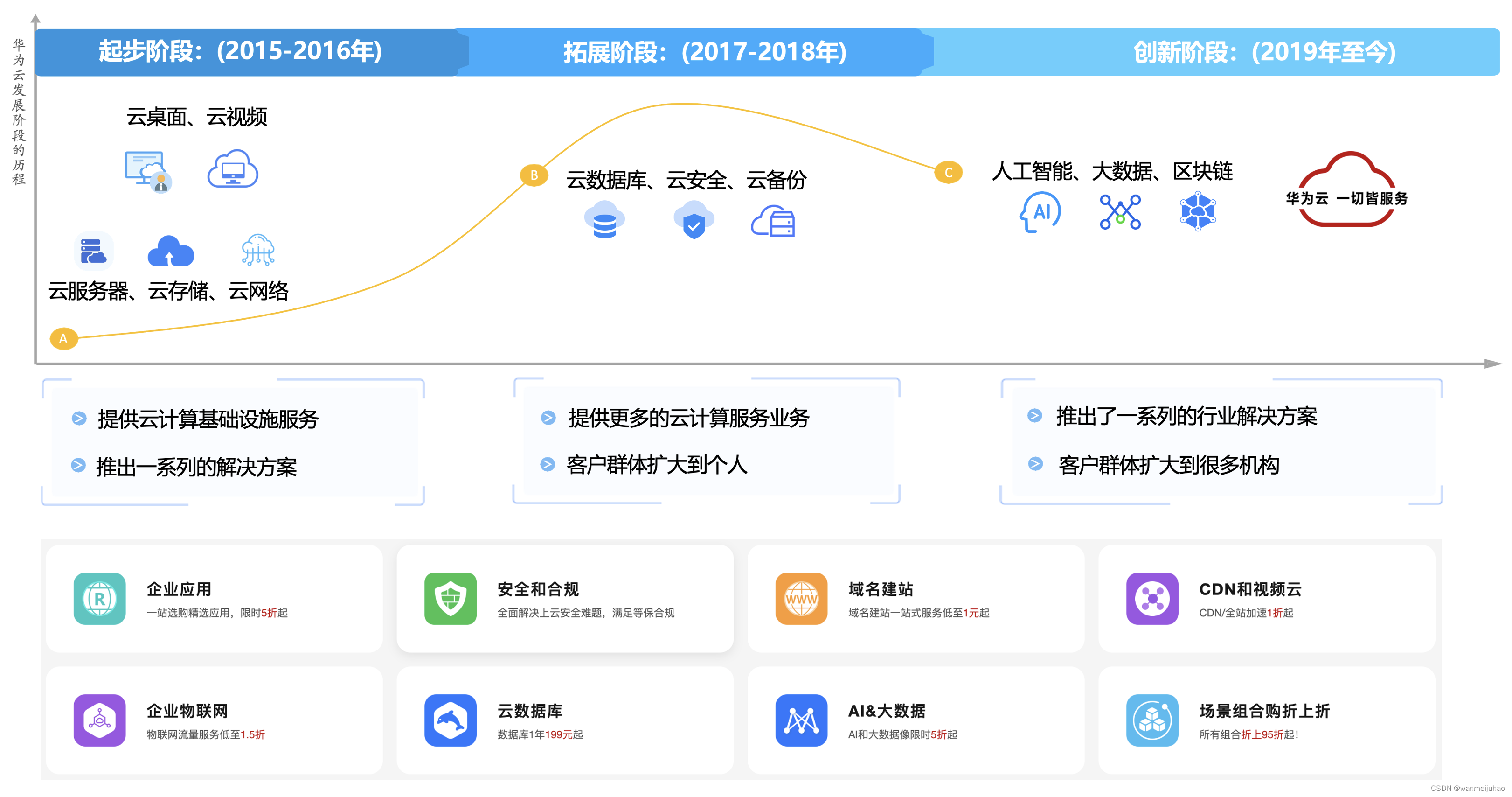Select the blockchain hexagon icon

click(x=1197, y=211)
